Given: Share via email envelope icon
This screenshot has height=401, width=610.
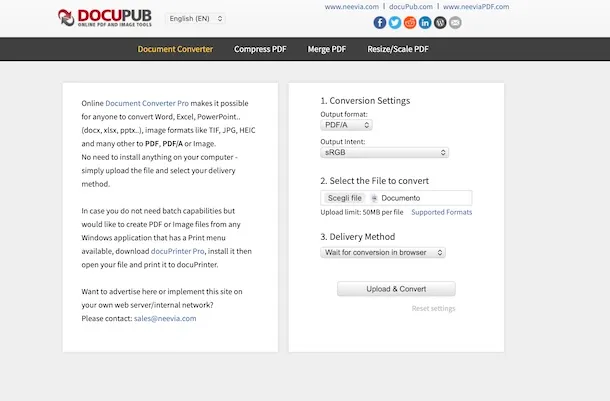Looking at the screenshot, I should (x=455, y=23).
